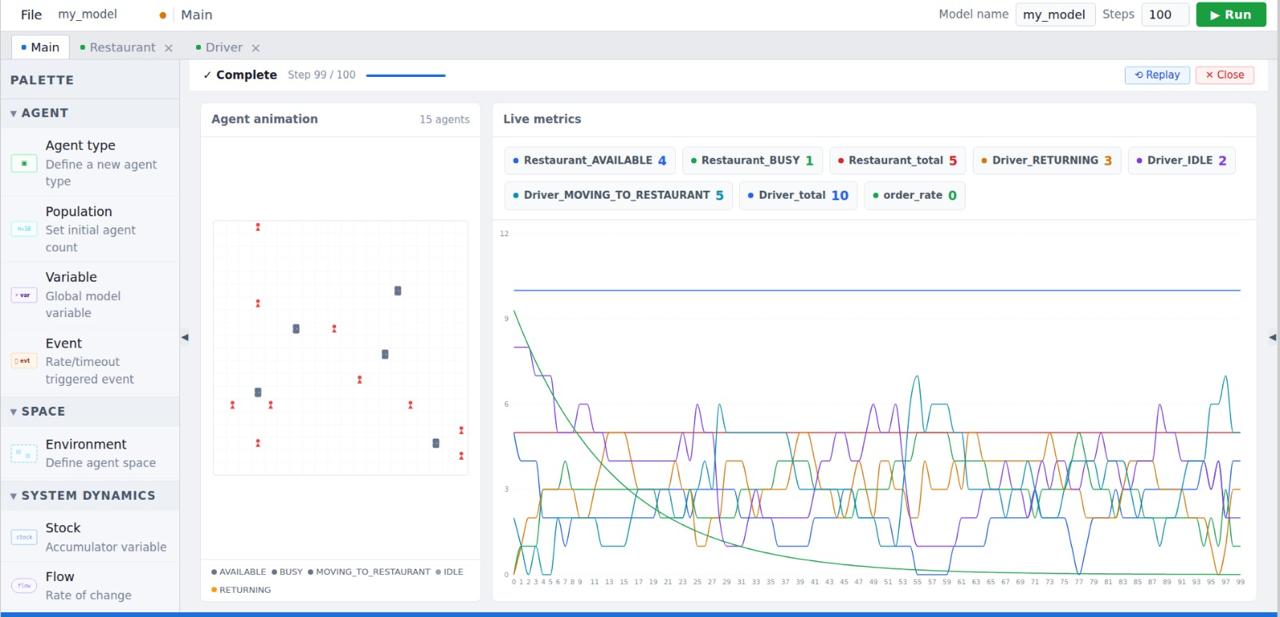Open the File menu

pos(31,15)
